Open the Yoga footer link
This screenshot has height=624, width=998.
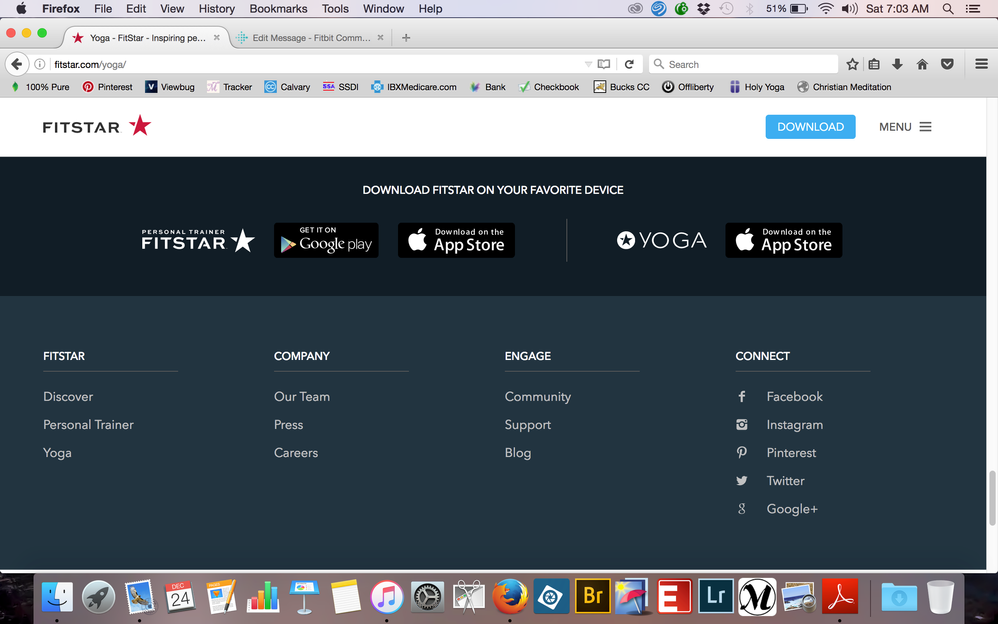pos(57,453)
